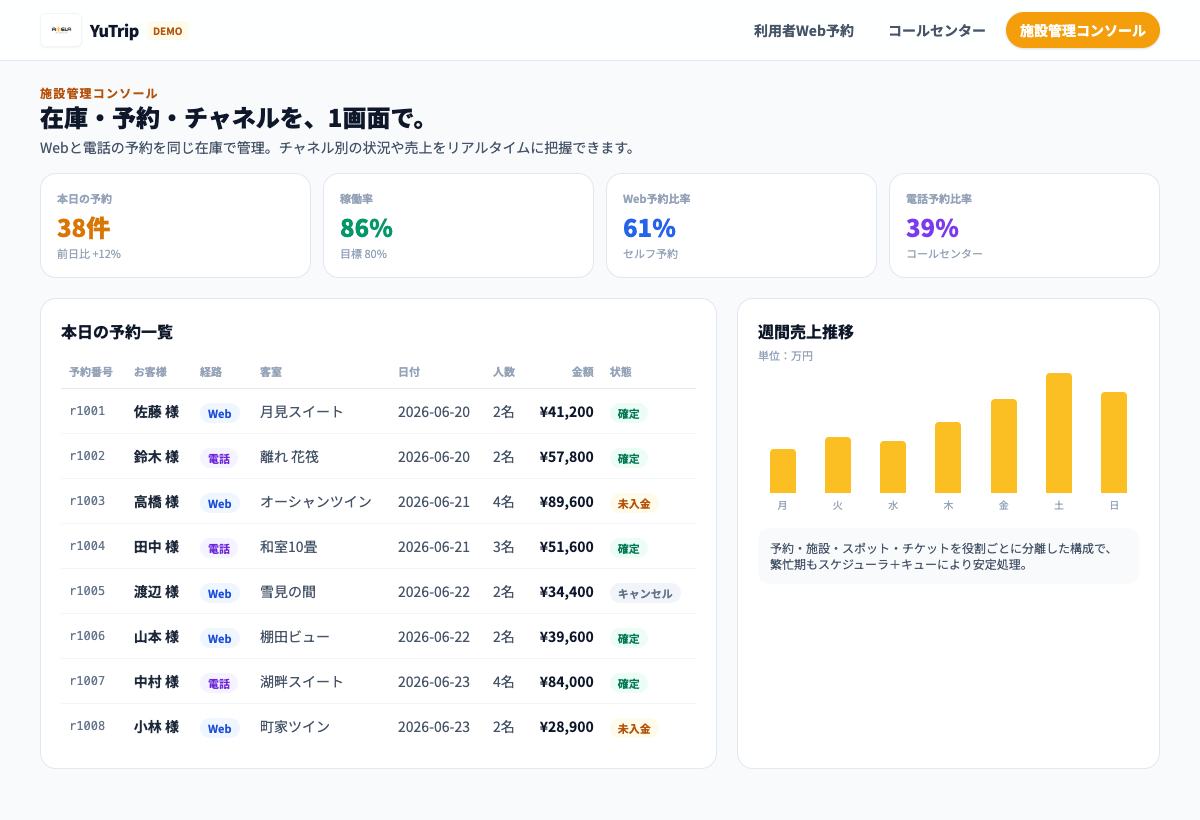
Task: Click the 金 bar in sales chart
Action: [x=1004, y=446]
